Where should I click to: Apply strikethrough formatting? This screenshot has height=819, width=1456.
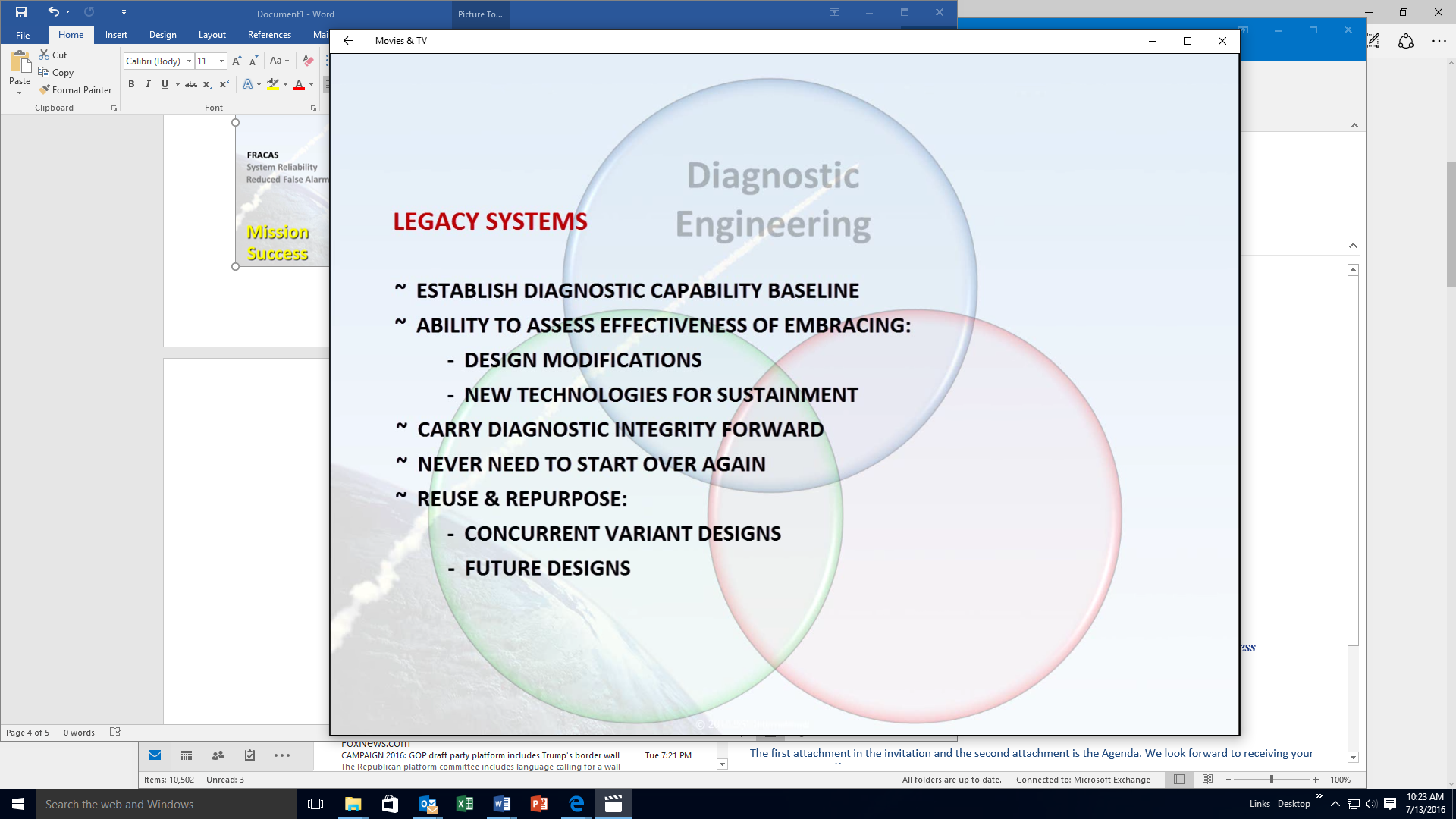coord(191,84)
